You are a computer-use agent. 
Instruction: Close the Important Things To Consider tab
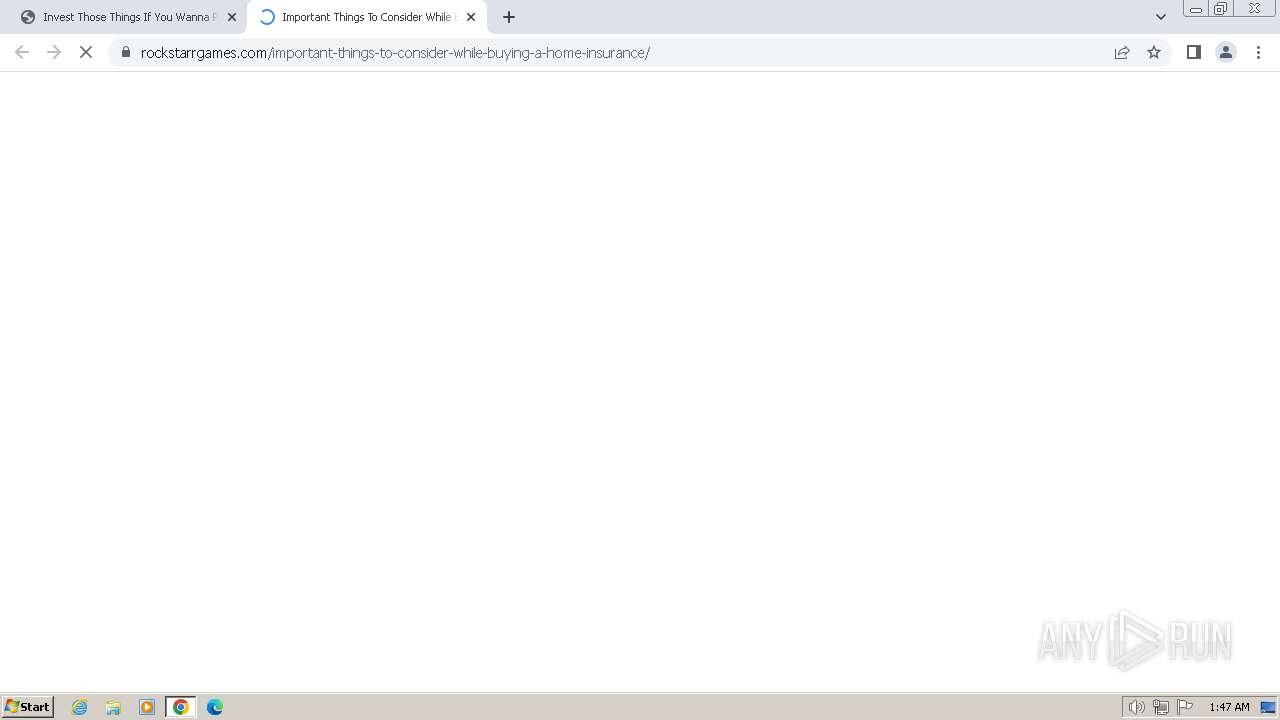tap(471, 17)
